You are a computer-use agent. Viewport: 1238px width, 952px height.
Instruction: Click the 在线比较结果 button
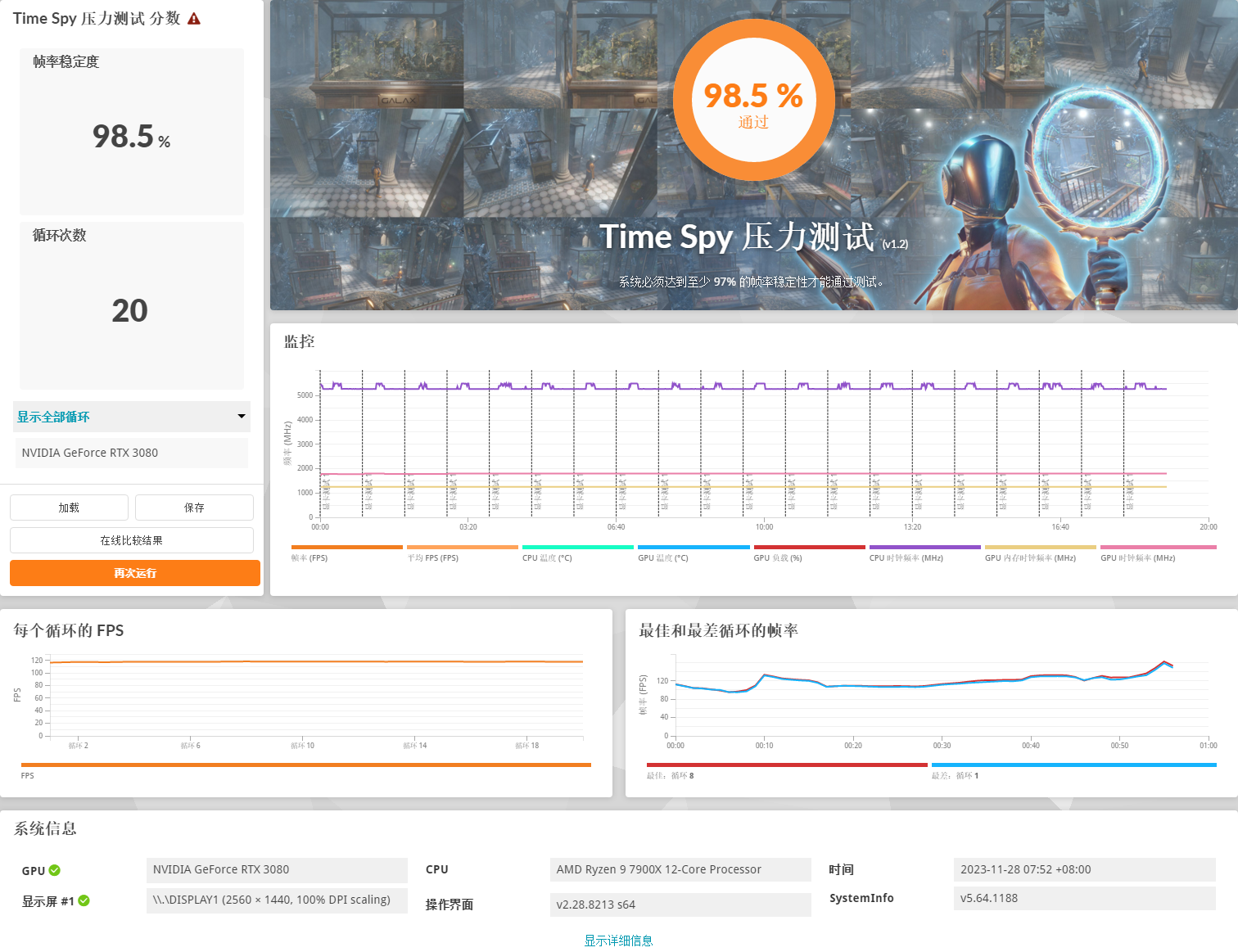[x=132, y=540]
